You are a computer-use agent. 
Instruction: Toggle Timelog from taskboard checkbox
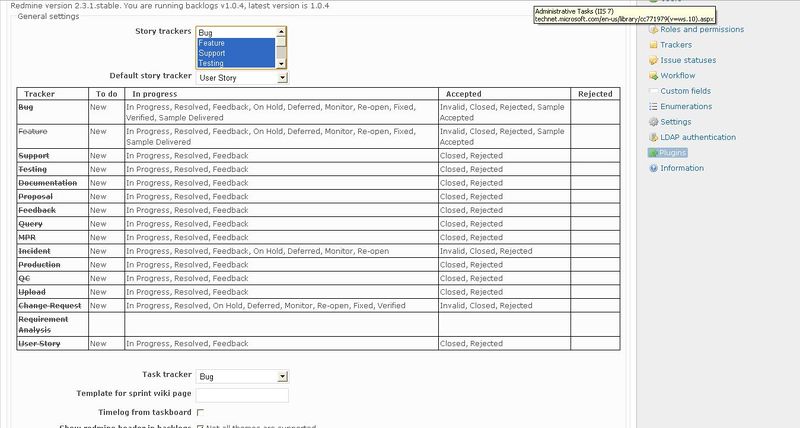point(200,412)
